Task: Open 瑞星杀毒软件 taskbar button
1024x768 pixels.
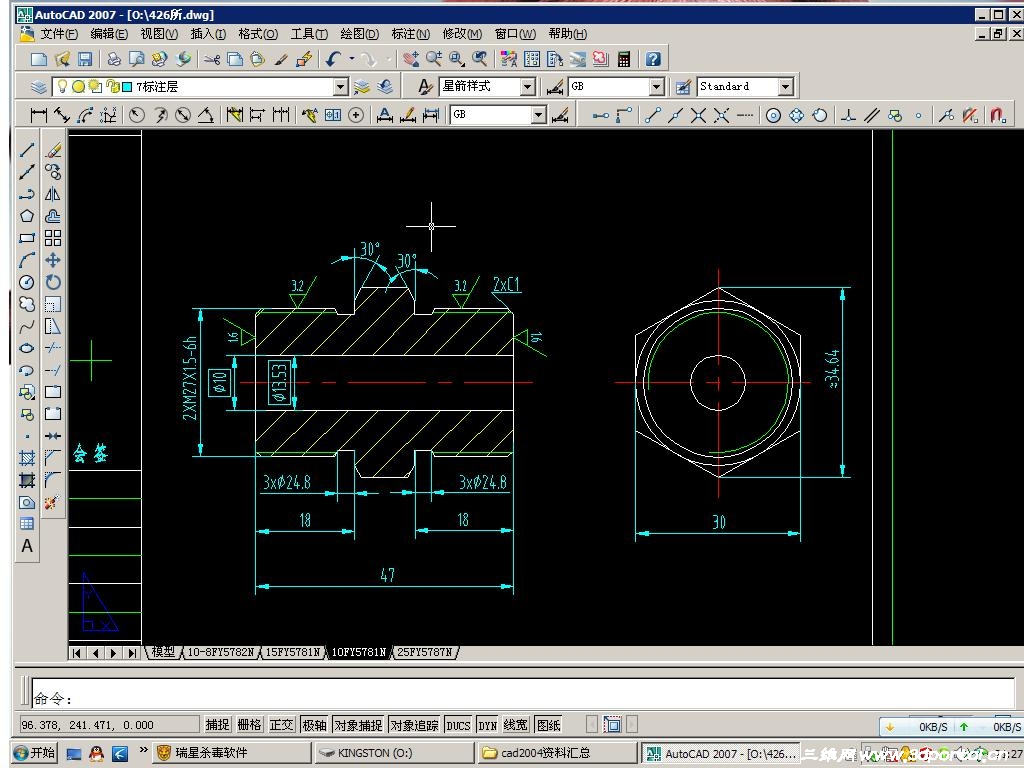Action: [x=231, y=753]
